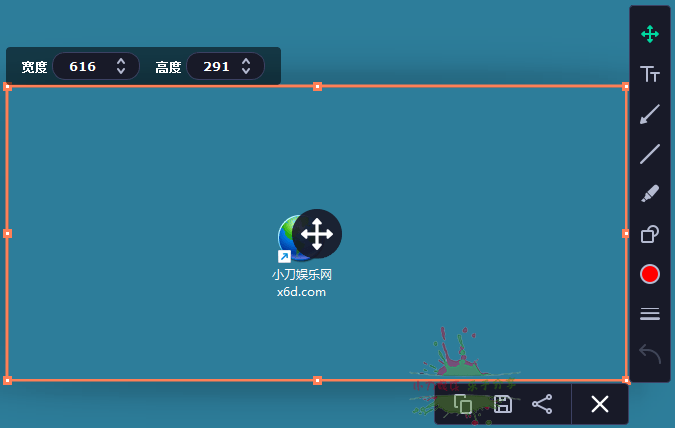Increase width with the up arrow

tap(121, 62)
